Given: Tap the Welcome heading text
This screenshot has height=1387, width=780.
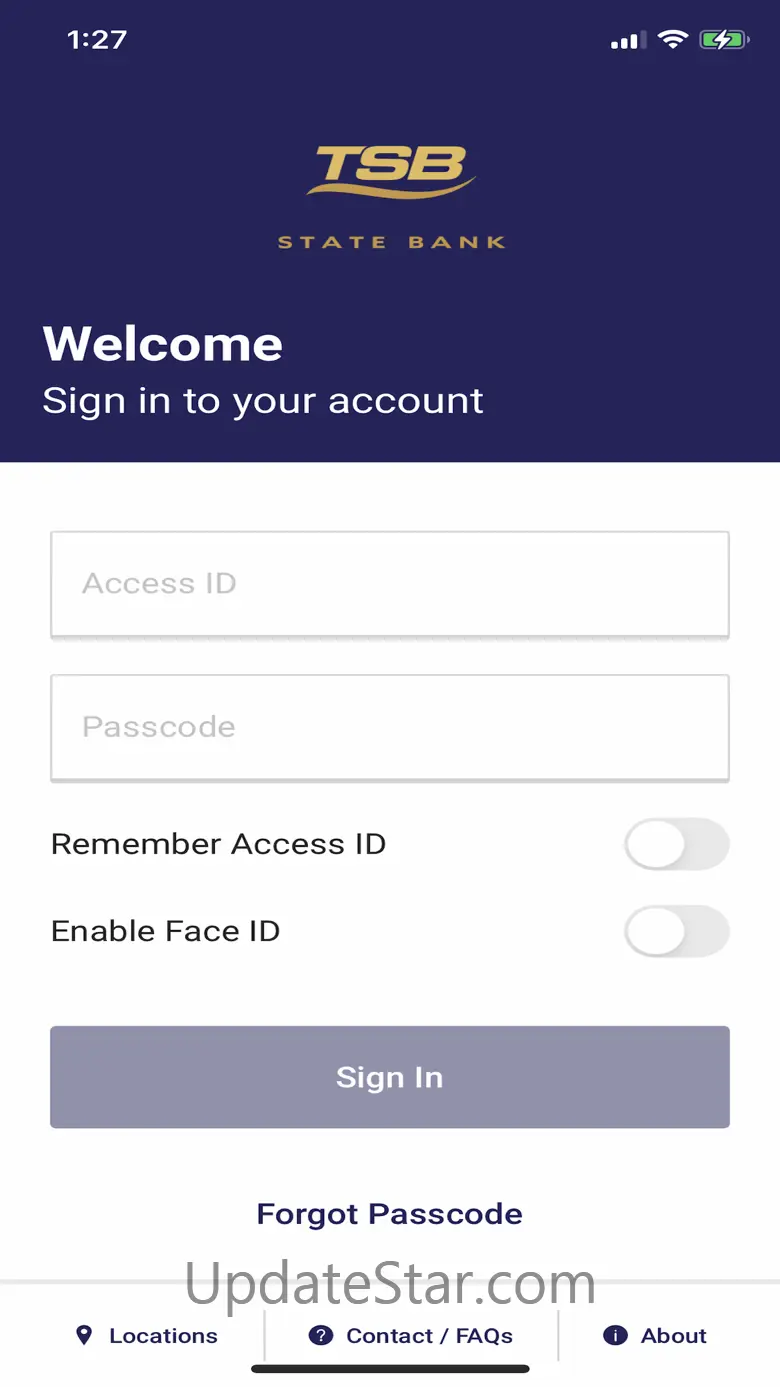Looking at the screenshot, I should click(x=163, y=344).
